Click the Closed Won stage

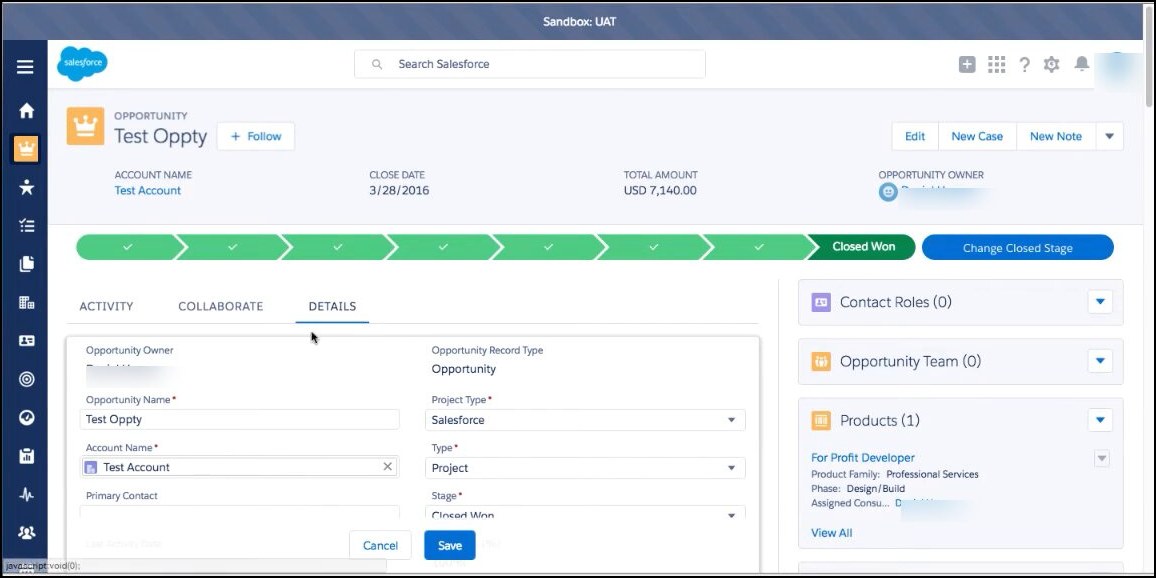[x=861, y=247]
